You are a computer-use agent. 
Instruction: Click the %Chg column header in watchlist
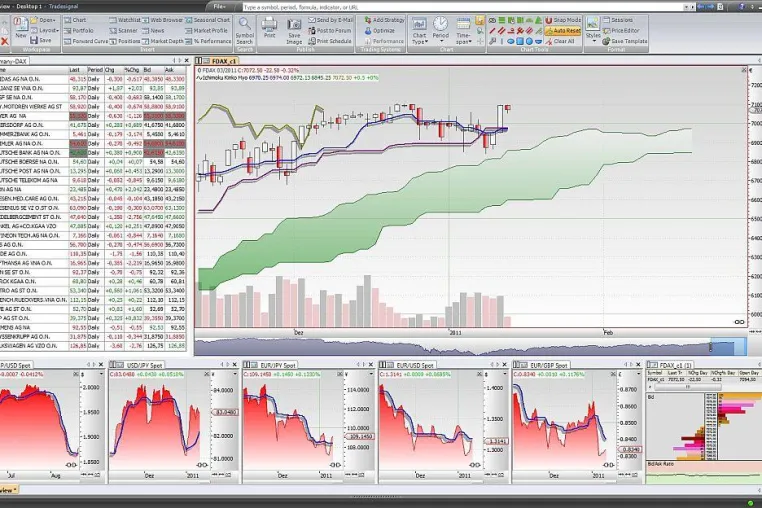[132, 70]
